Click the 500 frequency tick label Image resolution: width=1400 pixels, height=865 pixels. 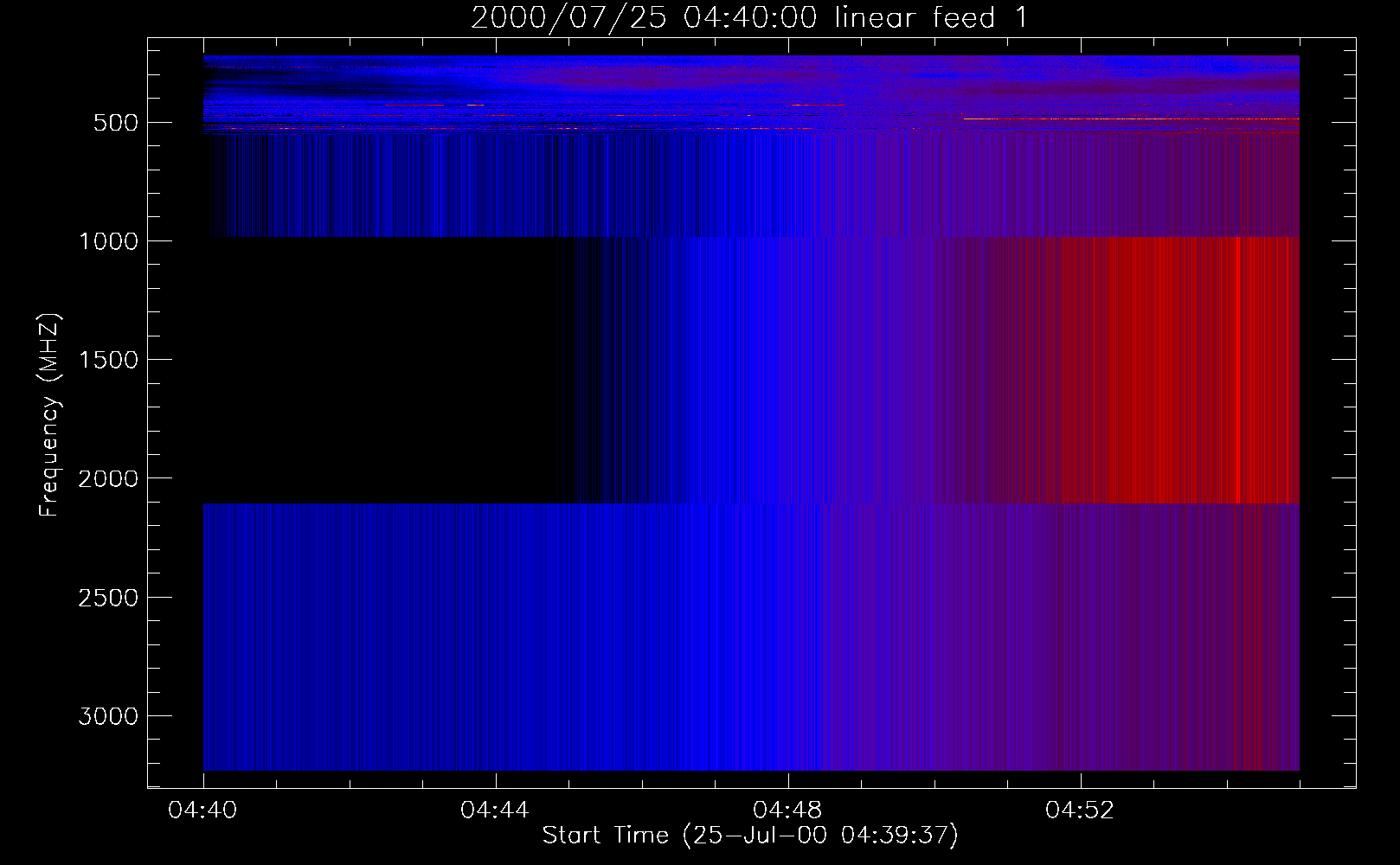(x=116, y=123)
